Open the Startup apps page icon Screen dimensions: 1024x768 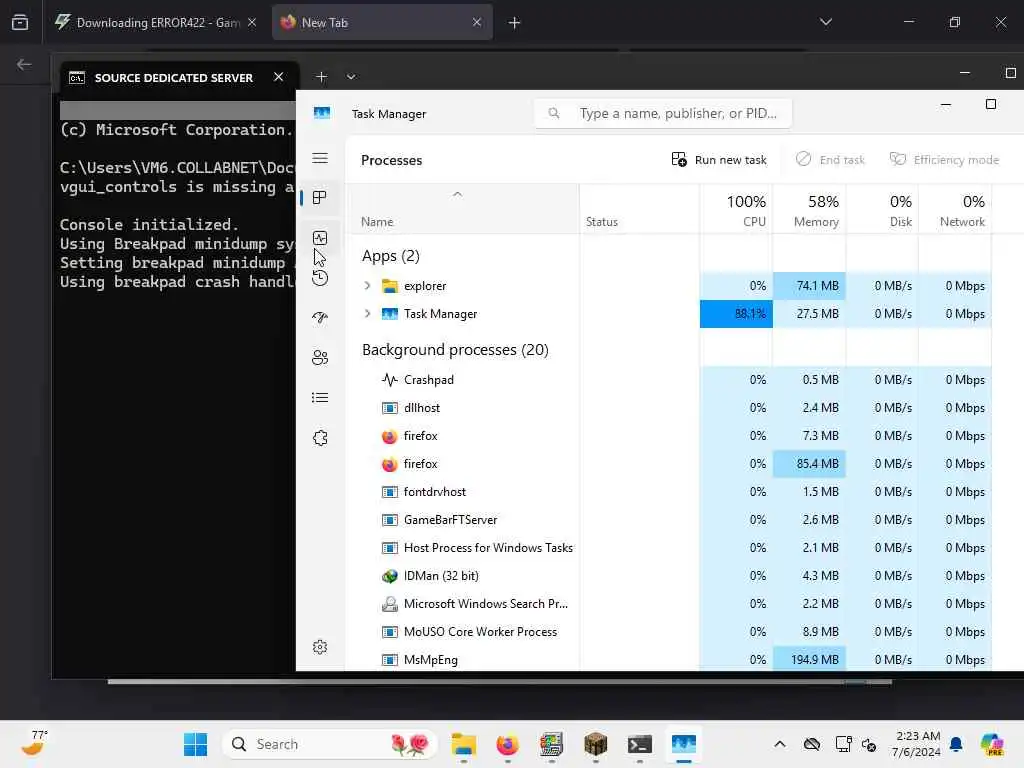click(x=320, y=318)
